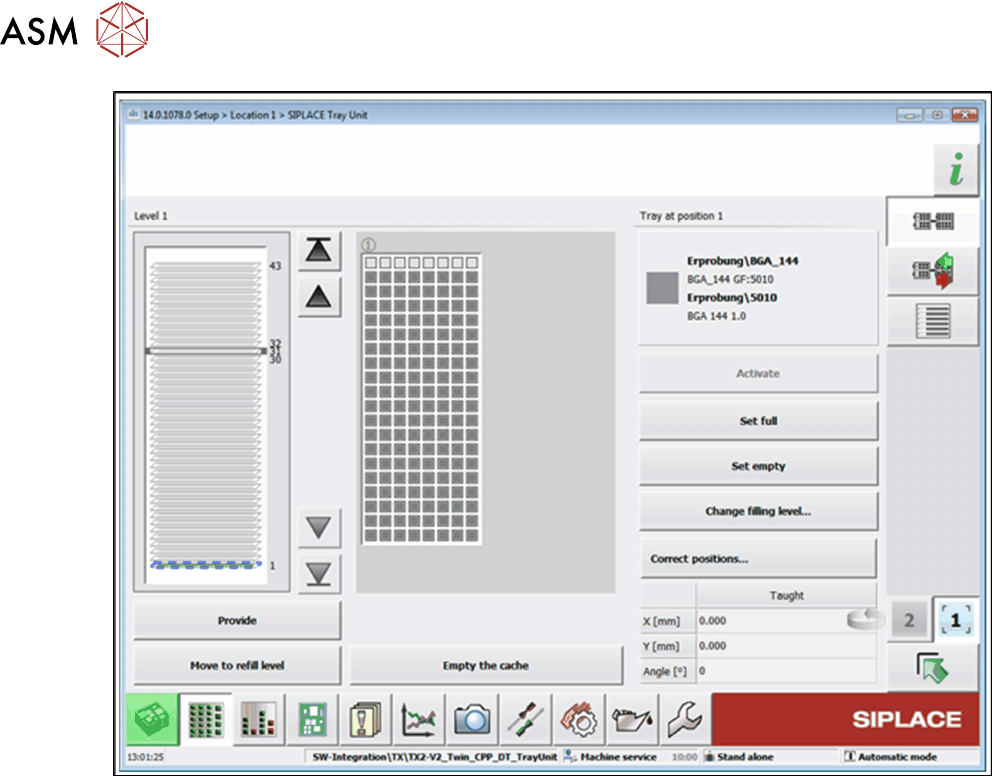Click the Set full button

758,421
